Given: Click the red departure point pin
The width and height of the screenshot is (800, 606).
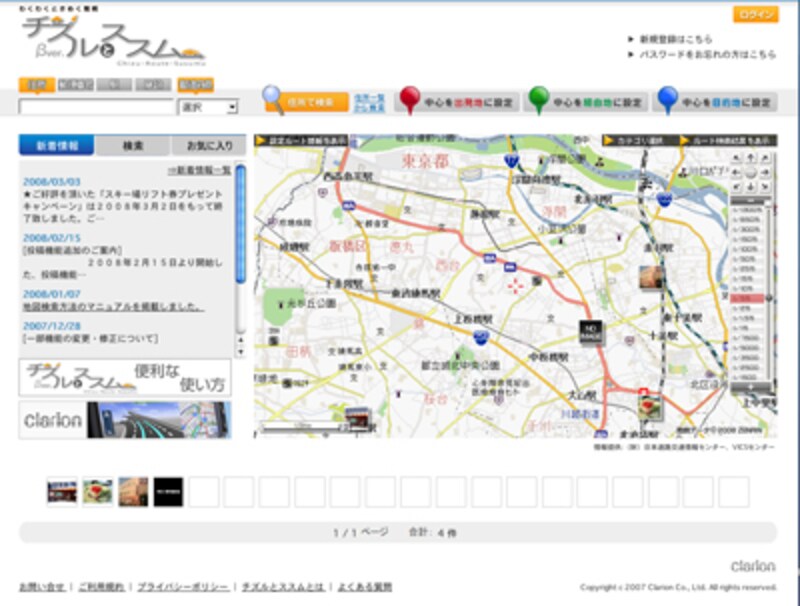Looking at the screenshot, I should pyautogui.click(x=409, y=100).
